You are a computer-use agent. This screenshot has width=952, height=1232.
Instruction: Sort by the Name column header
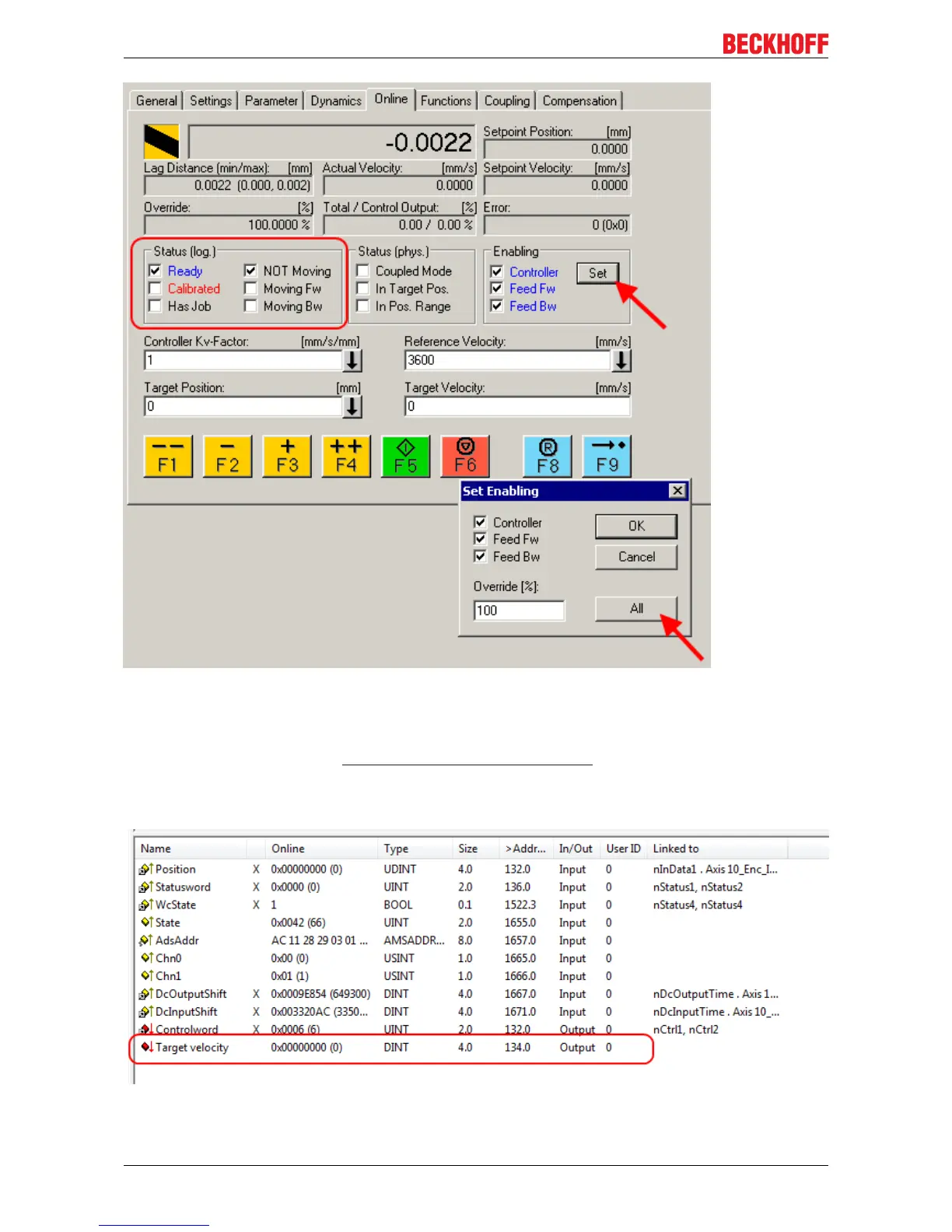point(191,849)
